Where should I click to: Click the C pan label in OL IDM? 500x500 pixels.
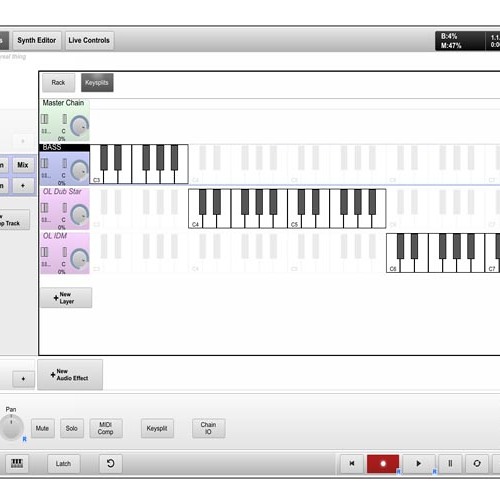coord(64,264)
